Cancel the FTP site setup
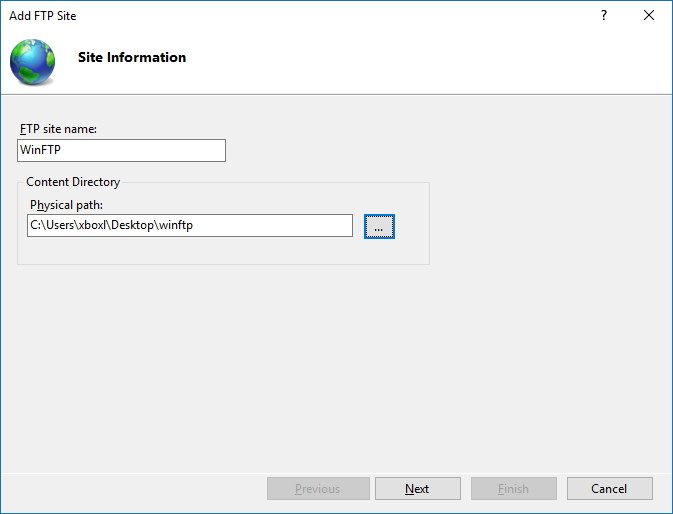The width and height of the screenshot is (673, 514). tap(609, 489)
